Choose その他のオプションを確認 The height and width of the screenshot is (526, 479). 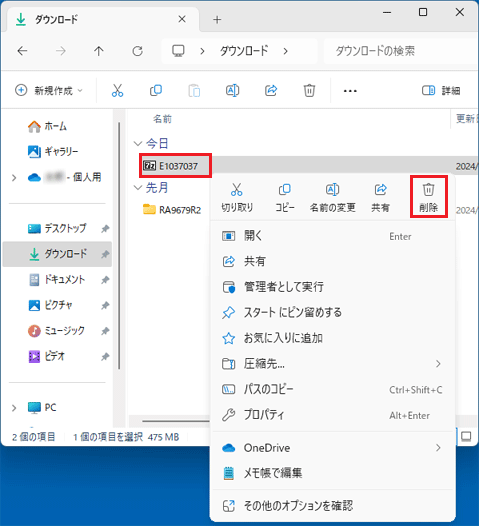tap(332, 506)
